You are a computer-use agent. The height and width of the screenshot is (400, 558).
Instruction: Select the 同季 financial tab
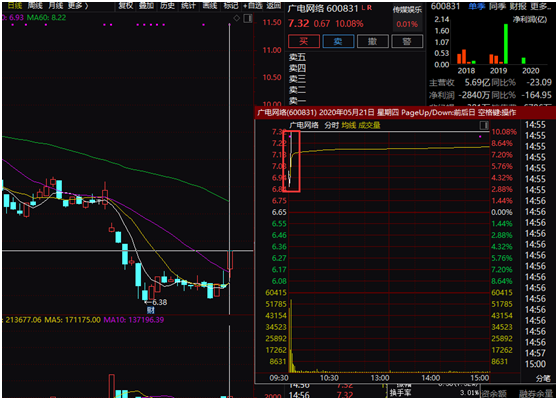(x=497, y=6)
